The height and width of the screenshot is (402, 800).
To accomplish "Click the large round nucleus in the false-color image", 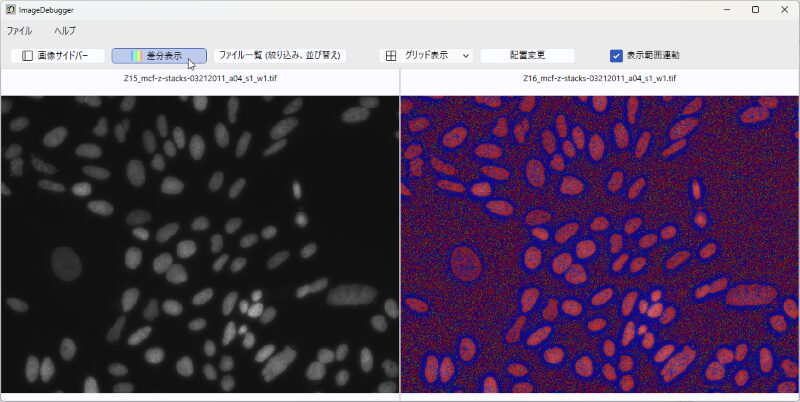I will coord(465,265).
